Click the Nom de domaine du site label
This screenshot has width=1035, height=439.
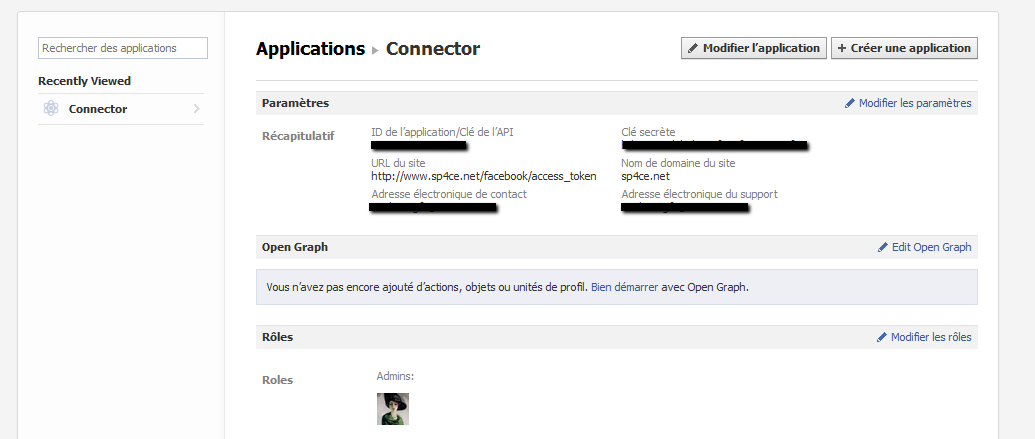(678, 163)
